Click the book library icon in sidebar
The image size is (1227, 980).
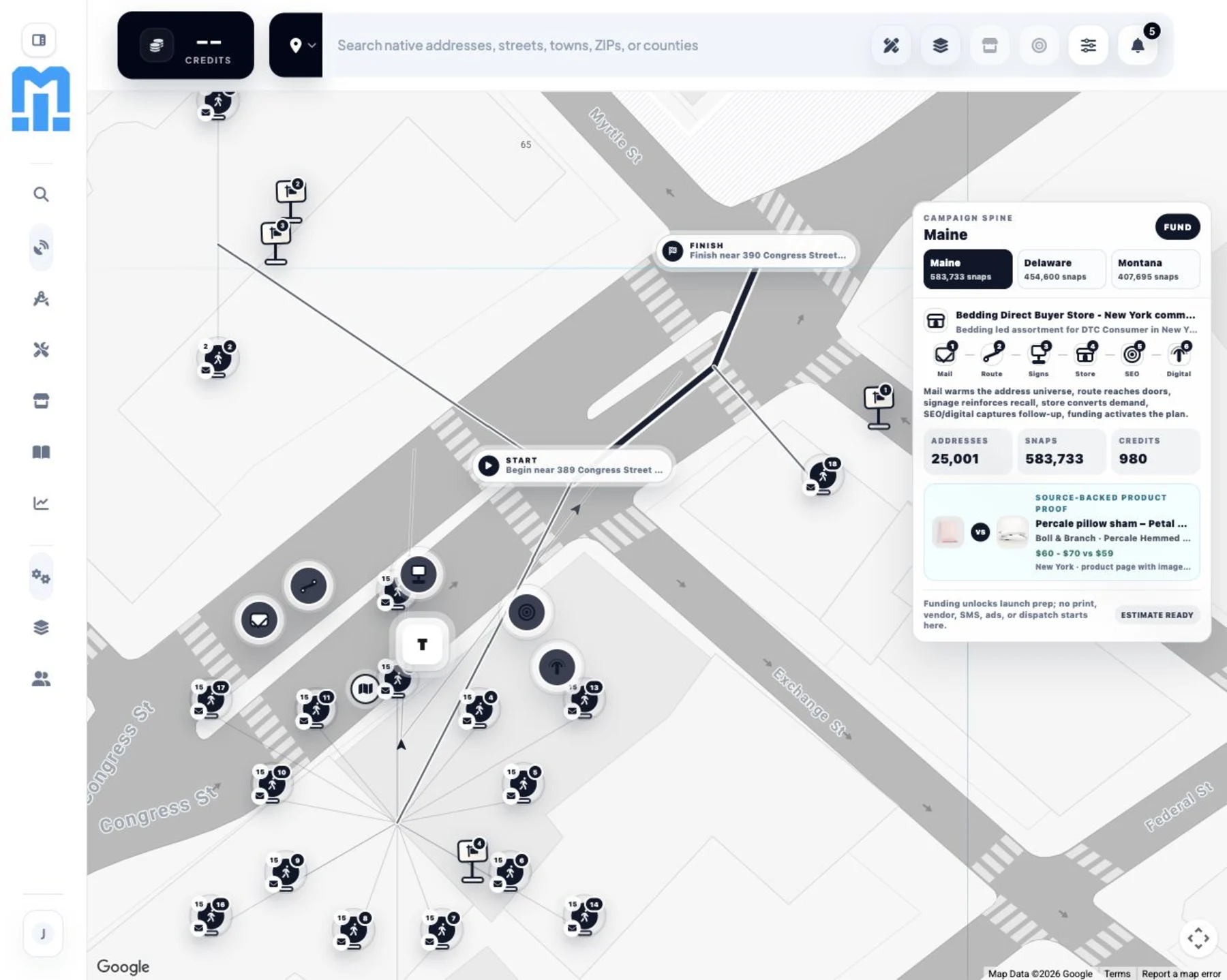41,452
